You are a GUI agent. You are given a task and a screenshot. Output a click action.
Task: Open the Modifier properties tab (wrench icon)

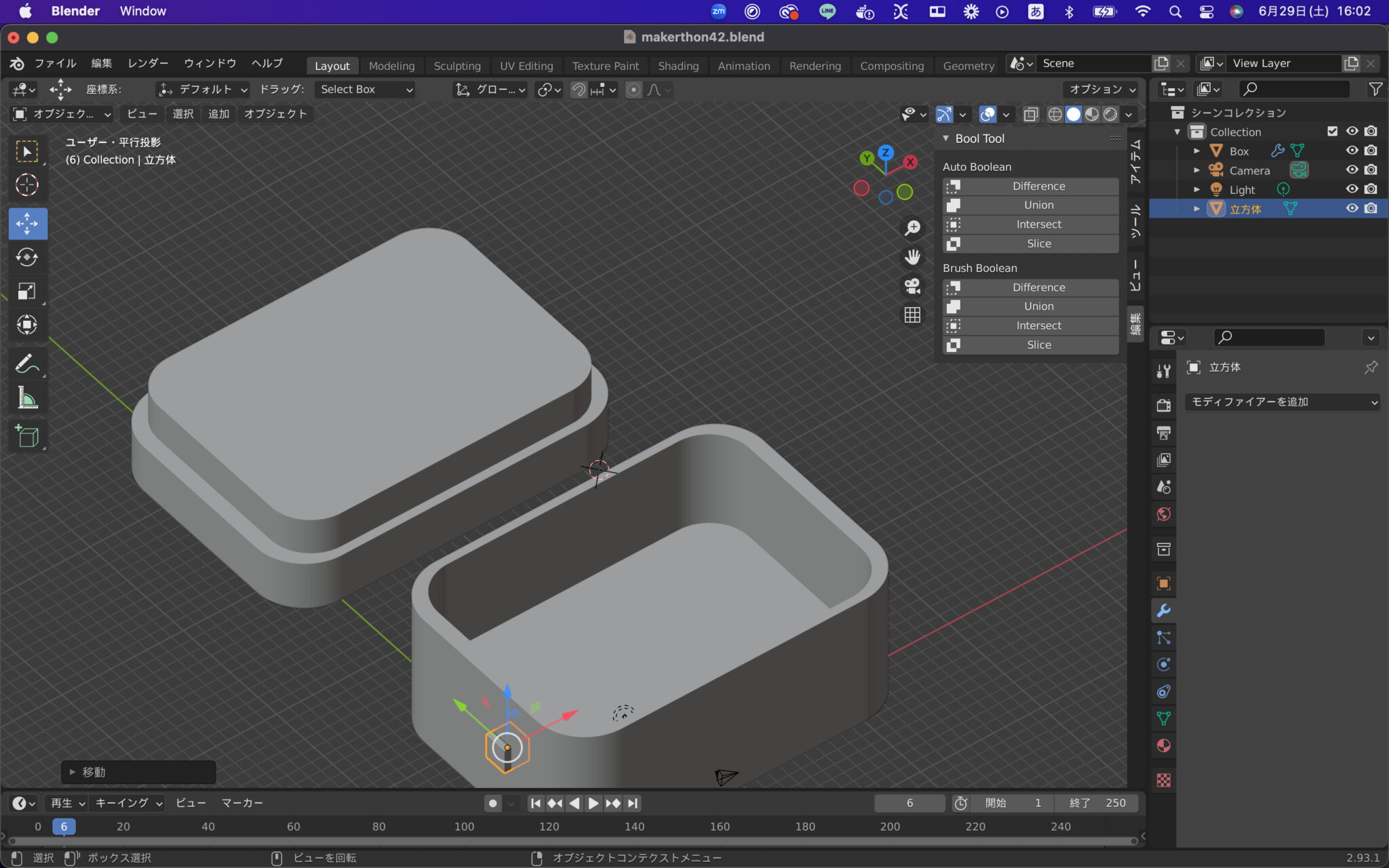point(1164,611)
